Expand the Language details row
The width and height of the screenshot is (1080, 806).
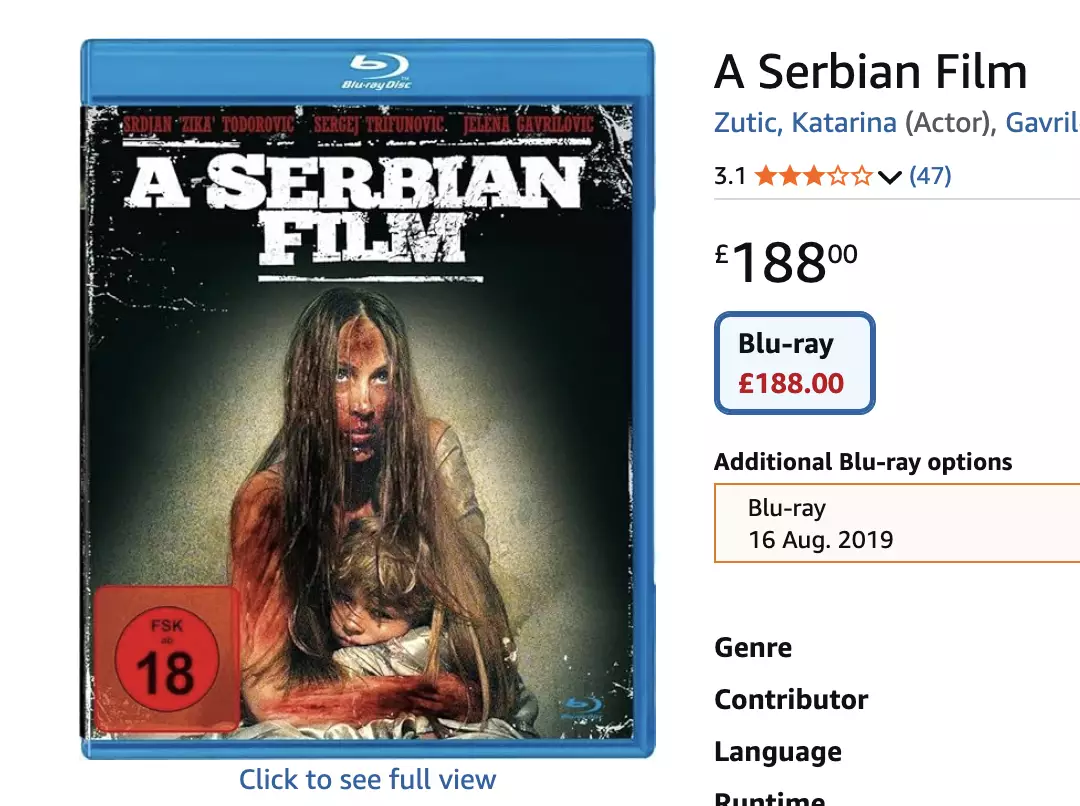click(x=777, y=752)
